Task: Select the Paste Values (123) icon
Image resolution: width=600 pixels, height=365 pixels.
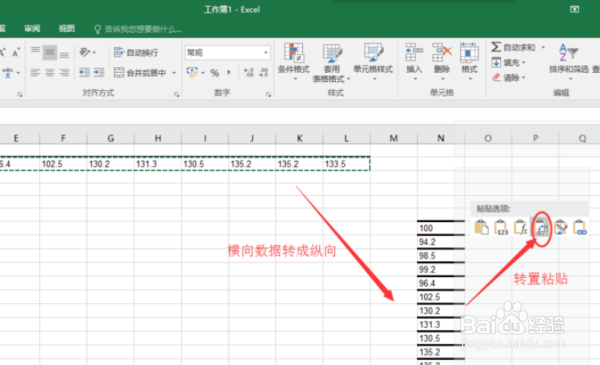Action: 501,227
